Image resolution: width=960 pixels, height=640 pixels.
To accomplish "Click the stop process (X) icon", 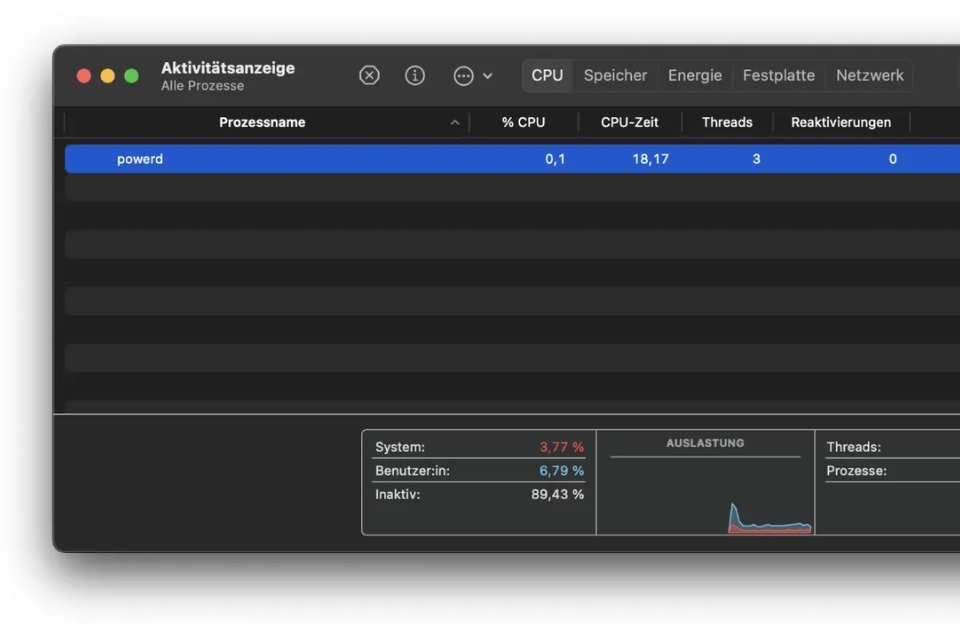I will click(369, 75).
